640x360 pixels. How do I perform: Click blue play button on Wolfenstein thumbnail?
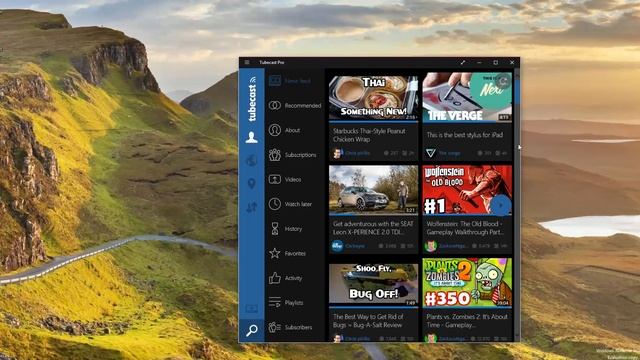pos(501,205)
